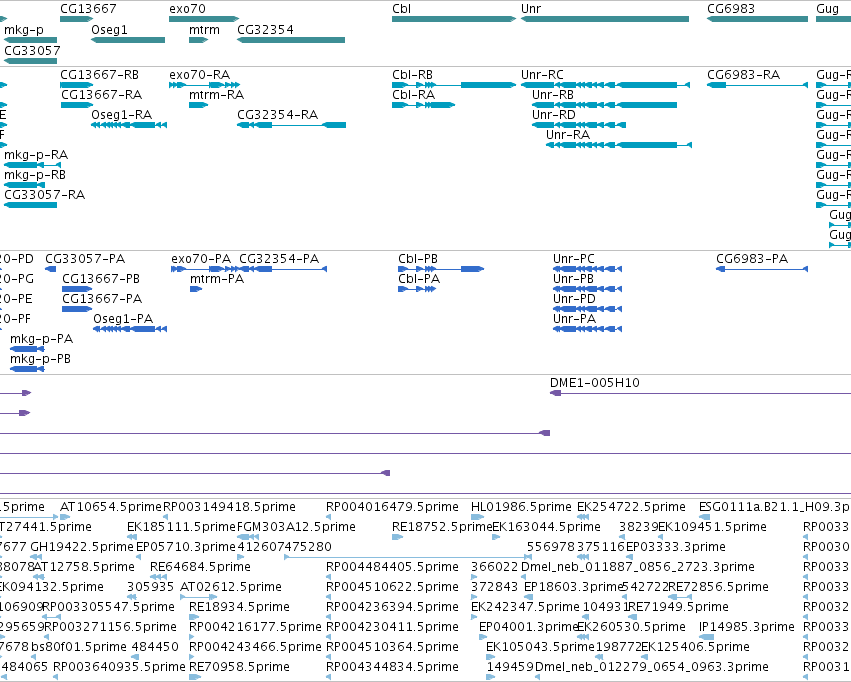Click the Cbl-PB protein glyph
Image resolution: width=851 pixels, height=682 pixels.
pos(441,269)
